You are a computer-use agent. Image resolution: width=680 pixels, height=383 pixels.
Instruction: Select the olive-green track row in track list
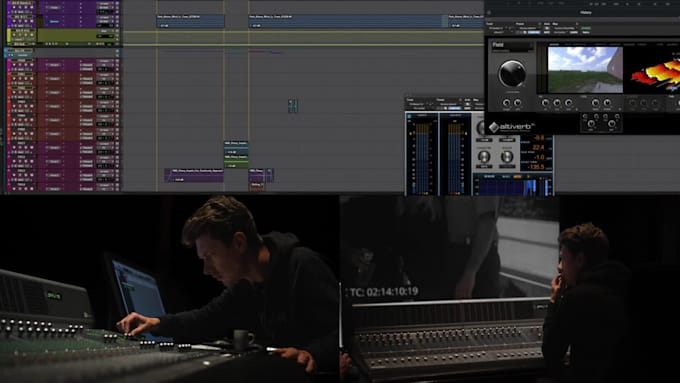[x=63, y=36]
